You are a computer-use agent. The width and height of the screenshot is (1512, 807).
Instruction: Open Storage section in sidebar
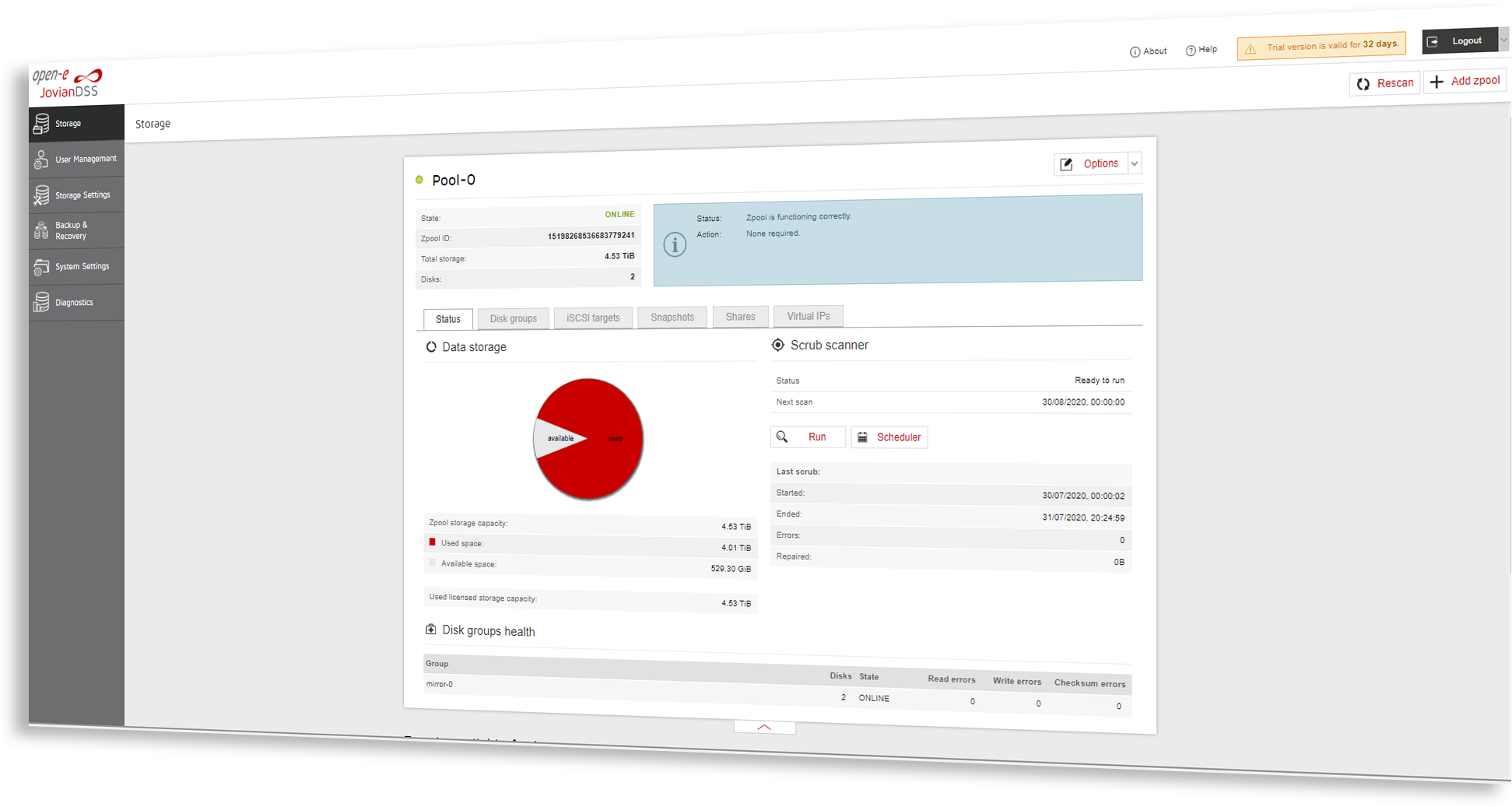pos(76,124)
